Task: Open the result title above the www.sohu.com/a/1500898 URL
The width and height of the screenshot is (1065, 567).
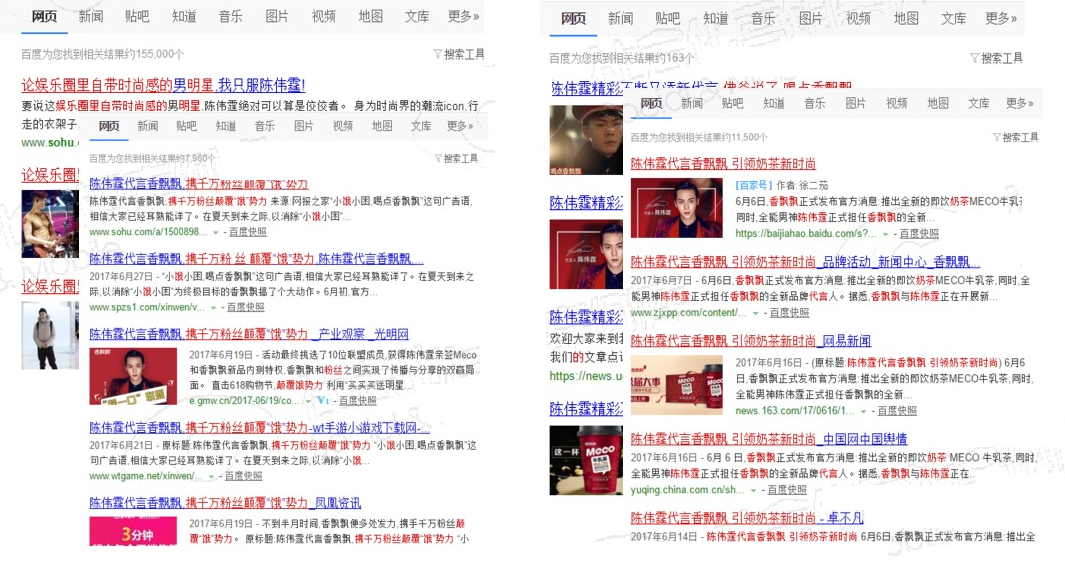Action: [x=198, y=184]
